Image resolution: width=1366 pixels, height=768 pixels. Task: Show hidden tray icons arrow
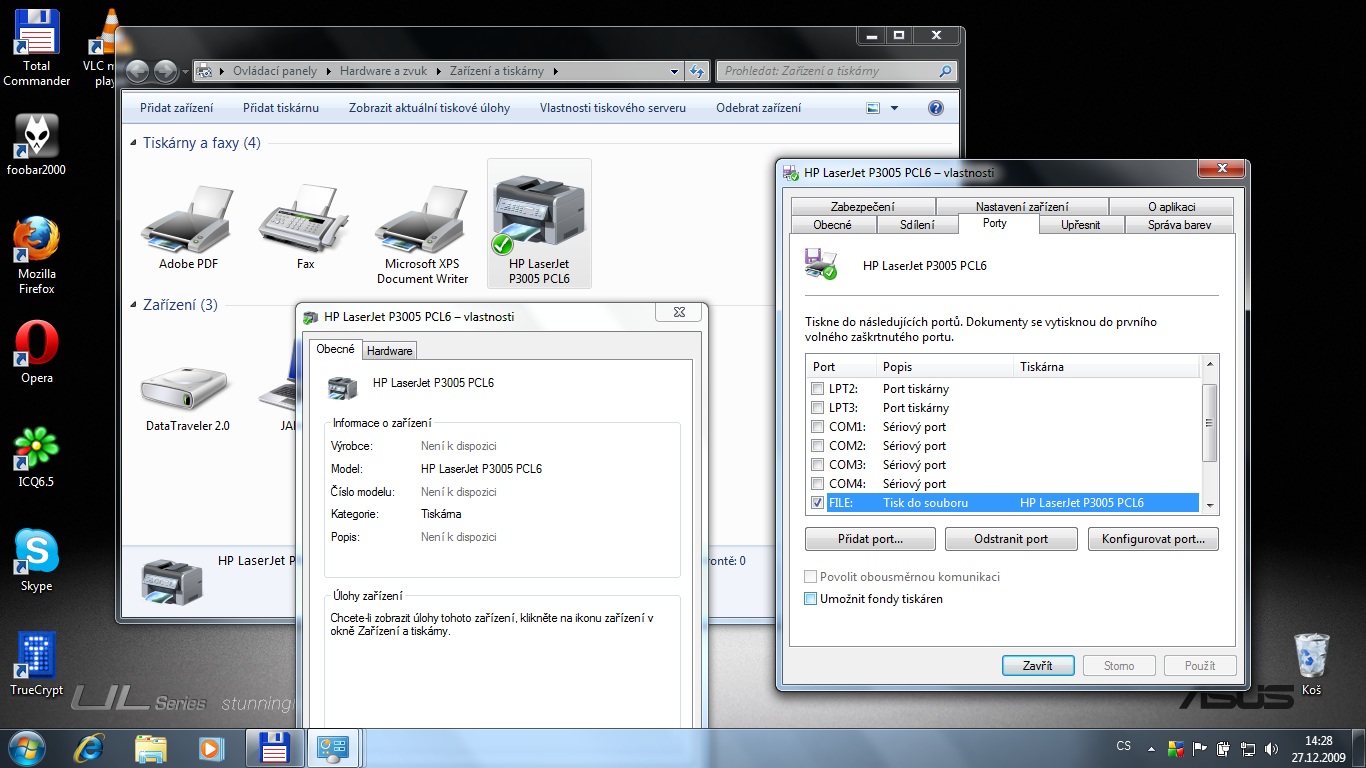(x=1151, y=748)
